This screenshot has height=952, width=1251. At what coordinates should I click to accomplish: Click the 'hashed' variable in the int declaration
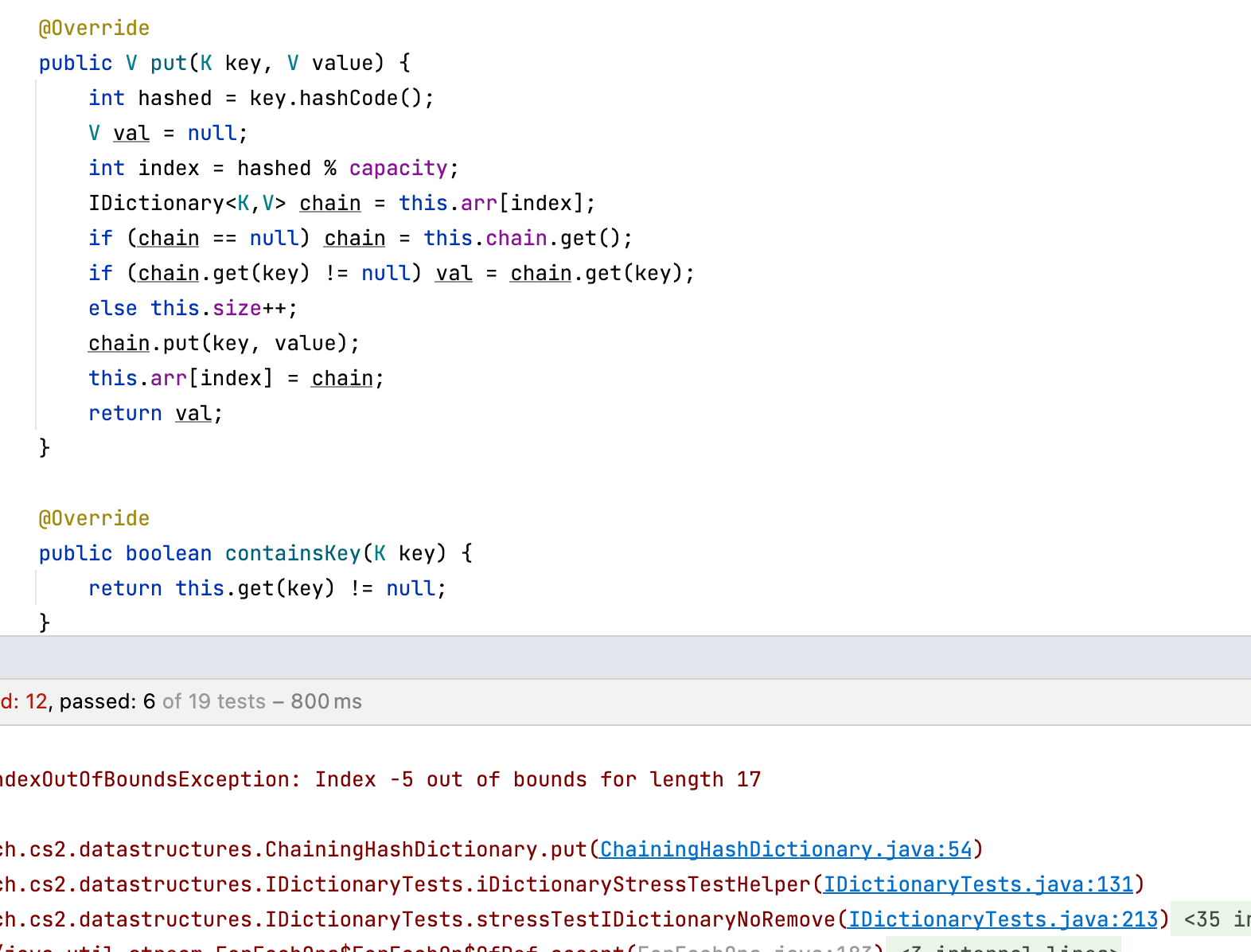(174, 98)
